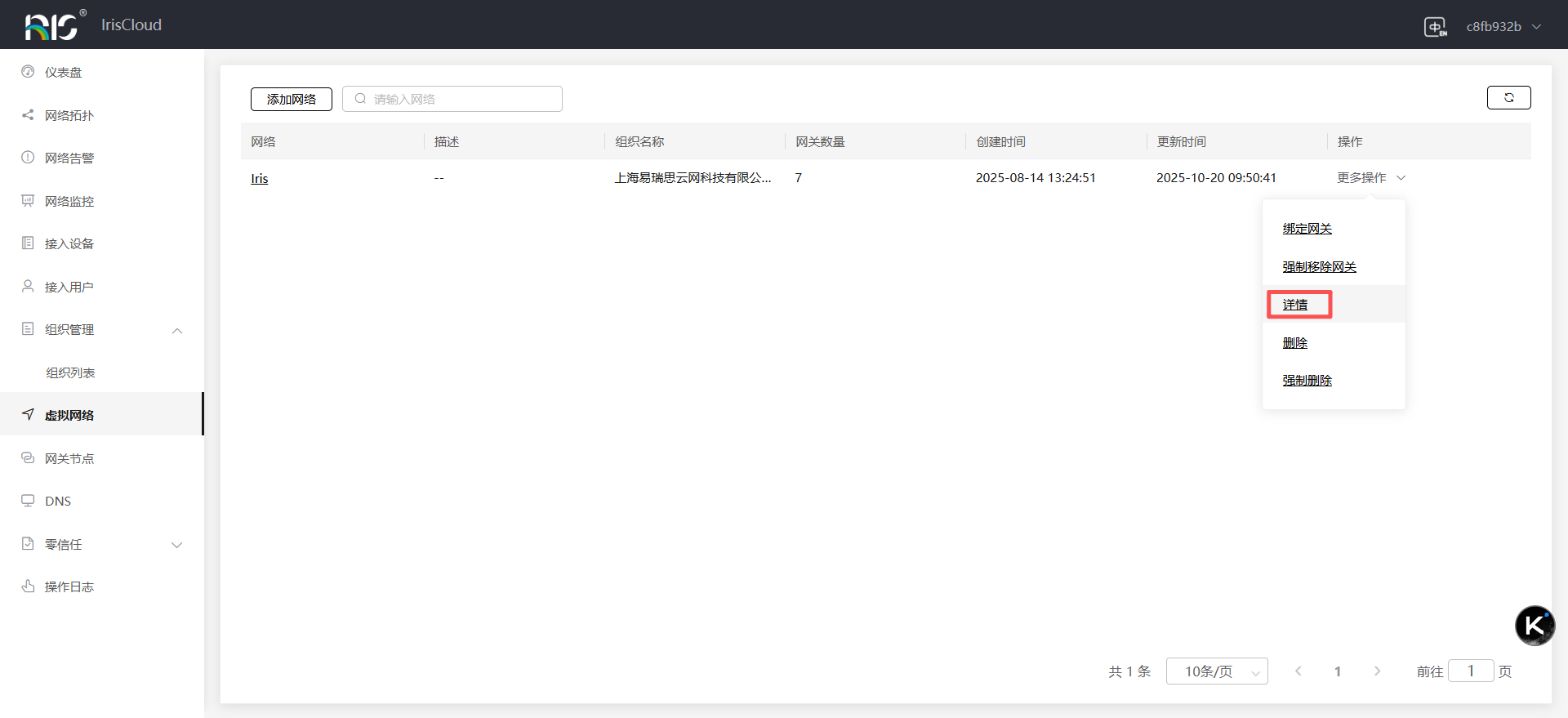Open the black K floating assistant icon
This screenshot has height=718, width=1568.
[x=1535, y=626]
